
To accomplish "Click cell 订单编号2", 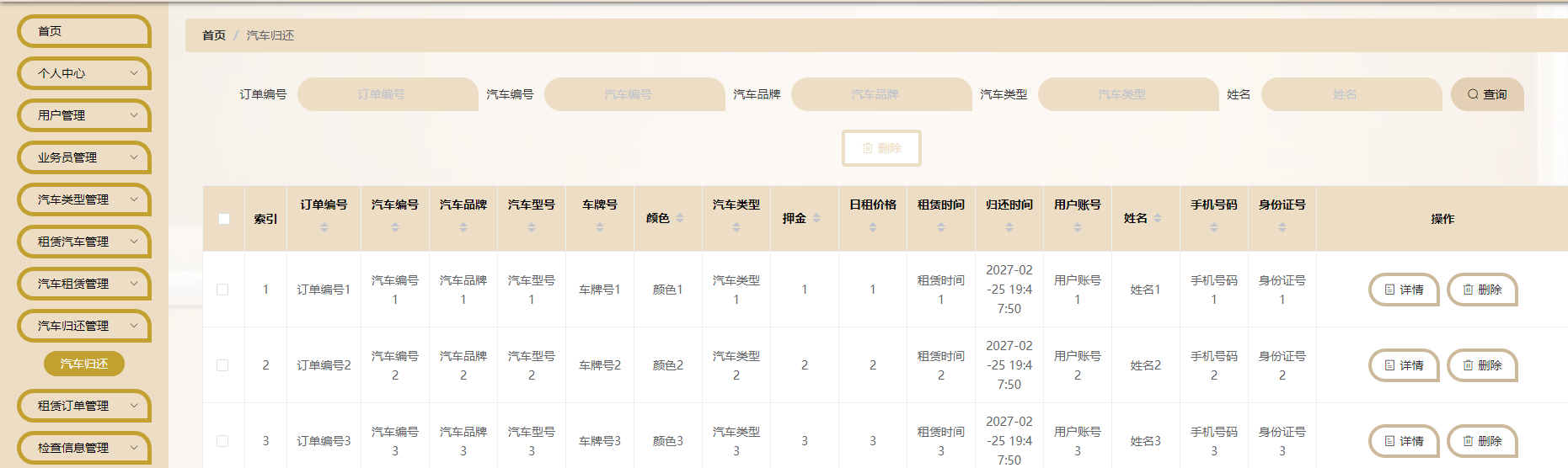I will point(324,365).
